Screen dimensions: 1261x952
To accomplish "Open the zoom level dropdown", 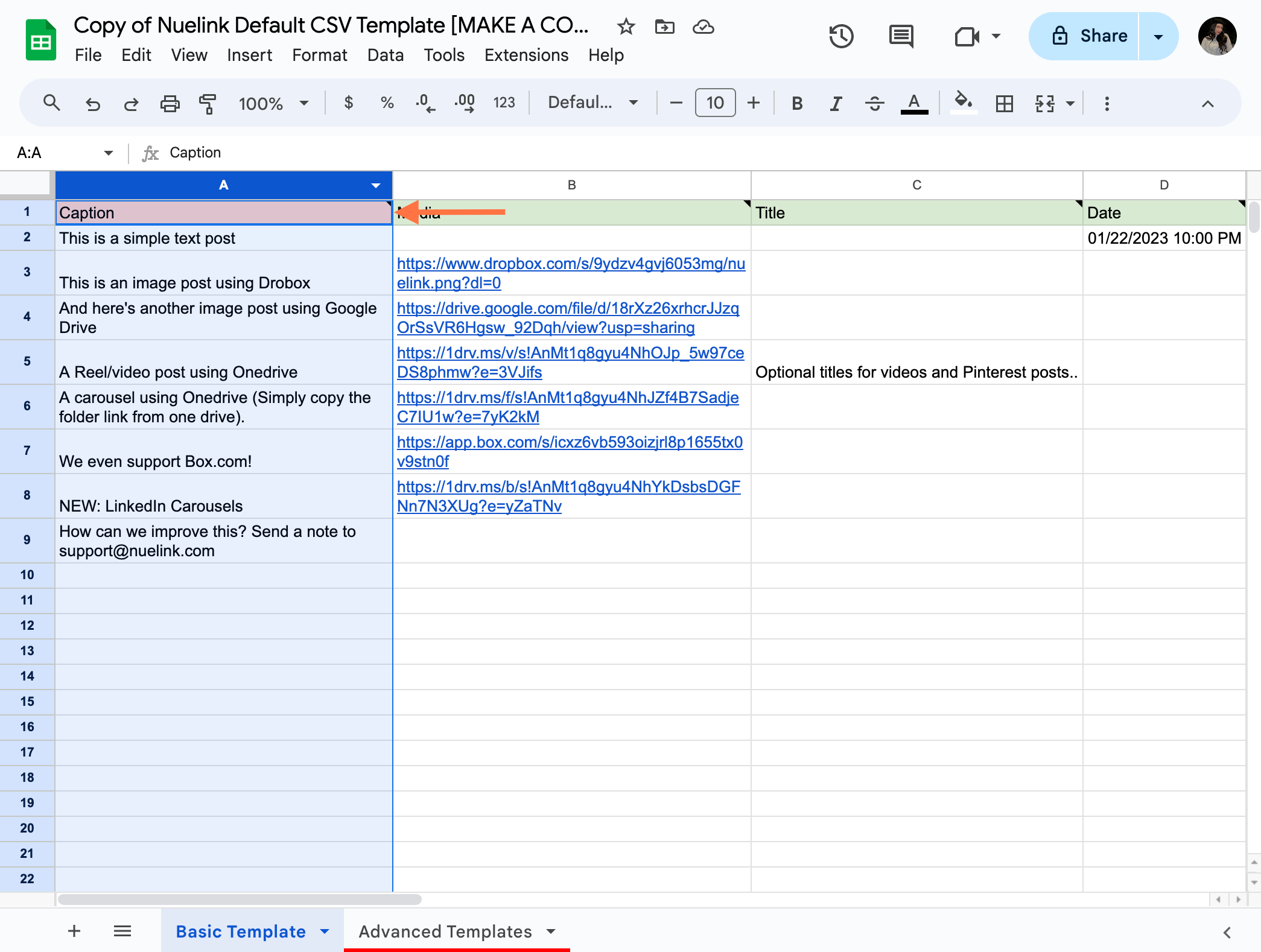I will pyautogui.click(x=273, y=104).
